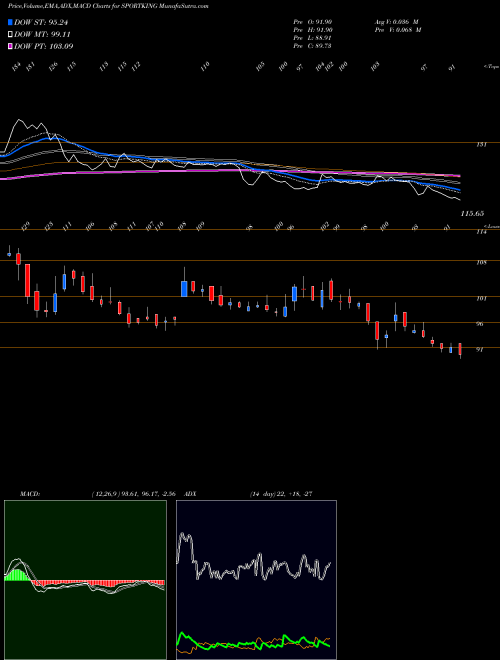Viewport: 500px width, 660px height.
Task: Click the 96 price axis label
Action: coord(480,324)
